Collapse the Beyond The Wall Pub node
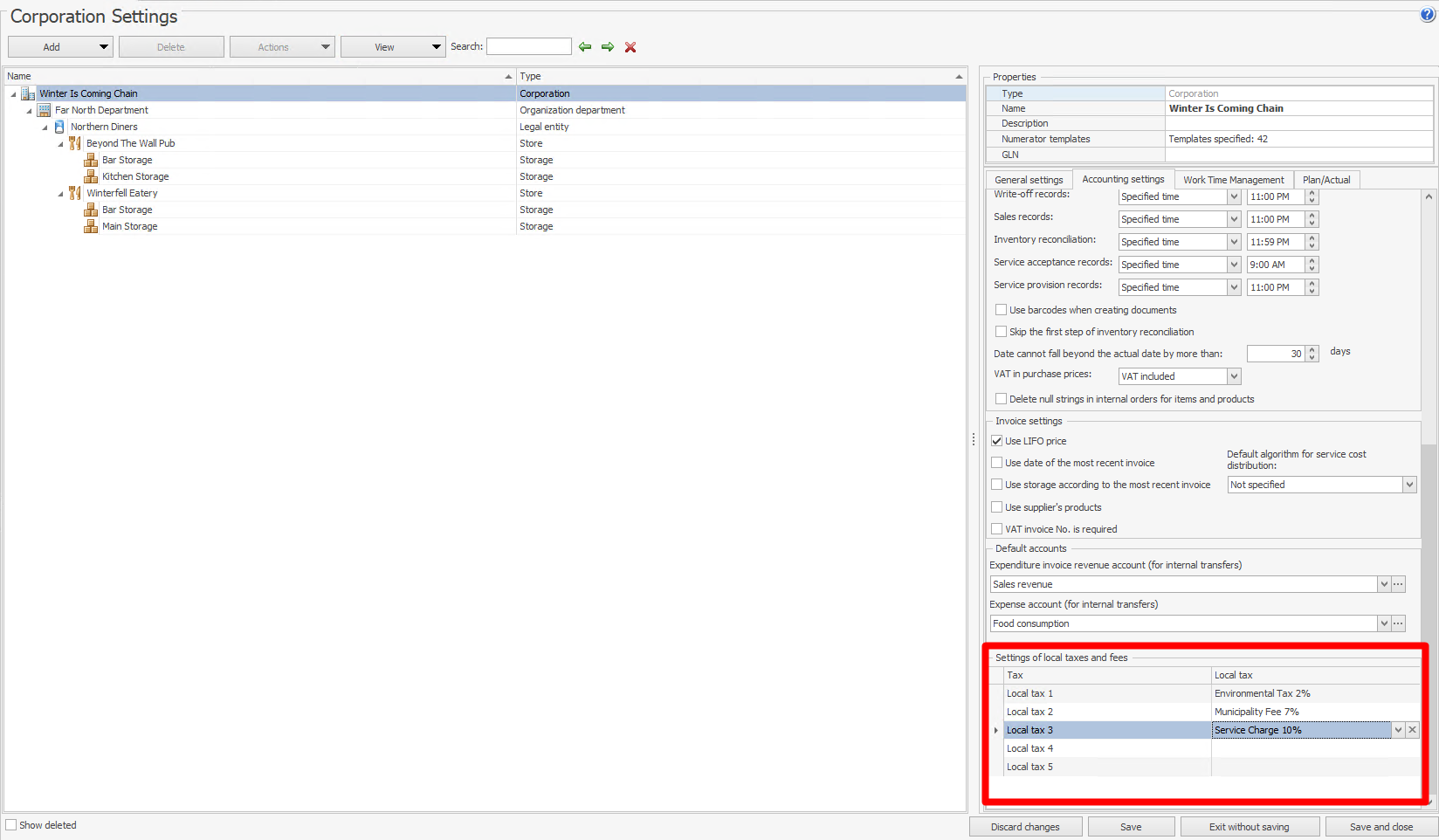Screen dimensions: 1439x840 [x=60, y=144]
